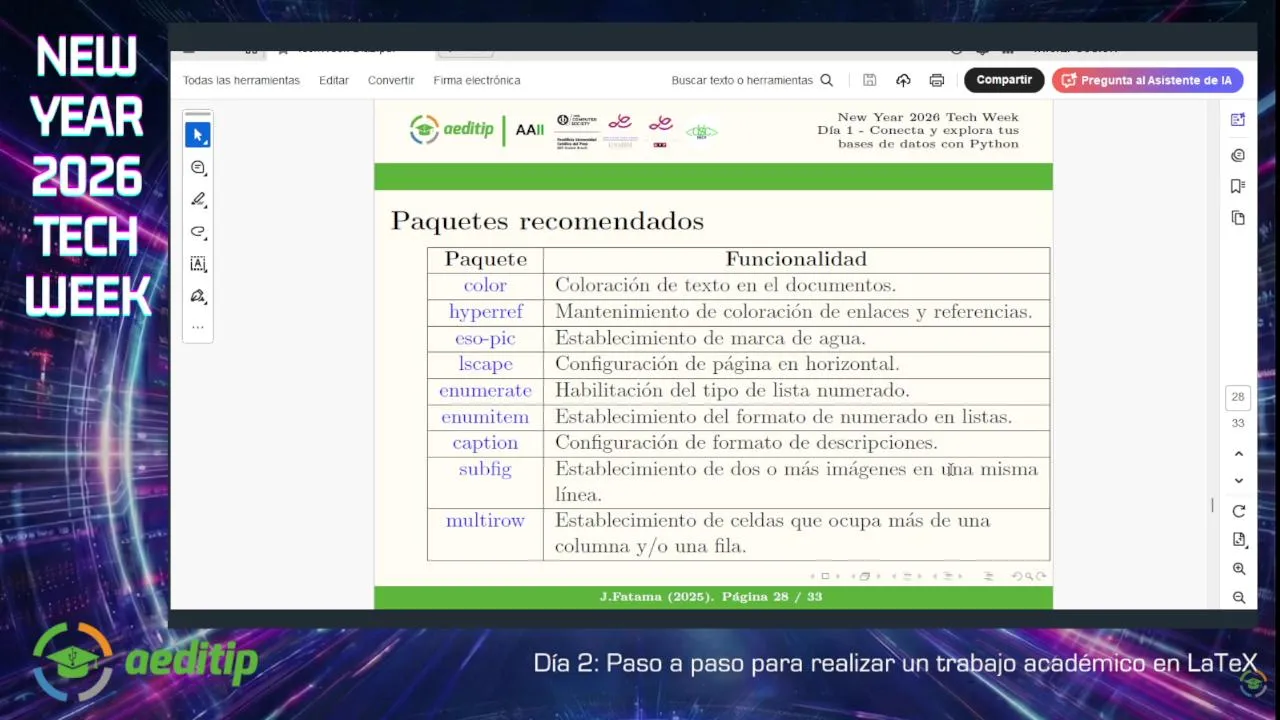Click the search magnifier icon

(826, 80)
